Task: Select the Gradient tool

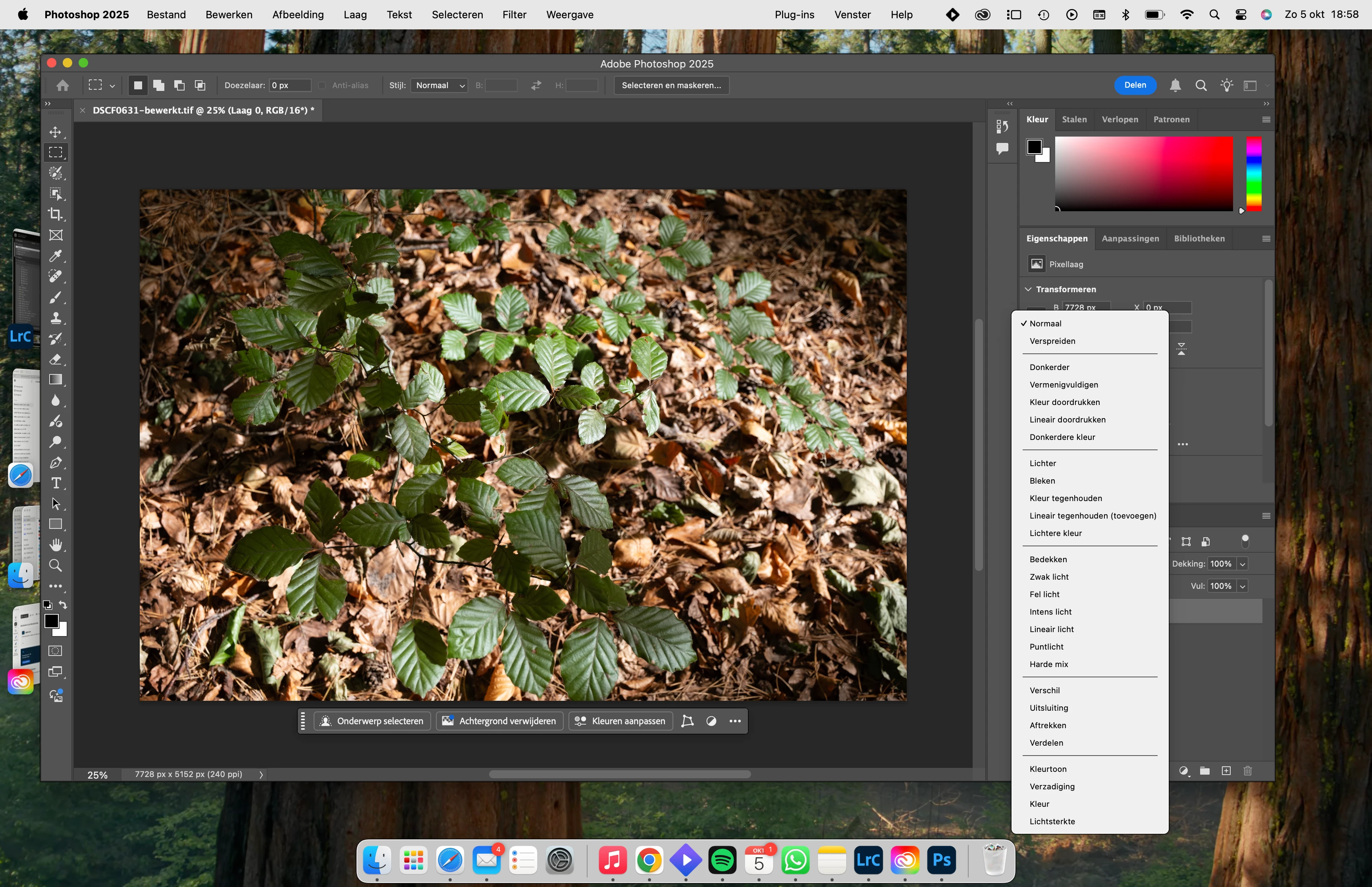Action: coord(56,380)
